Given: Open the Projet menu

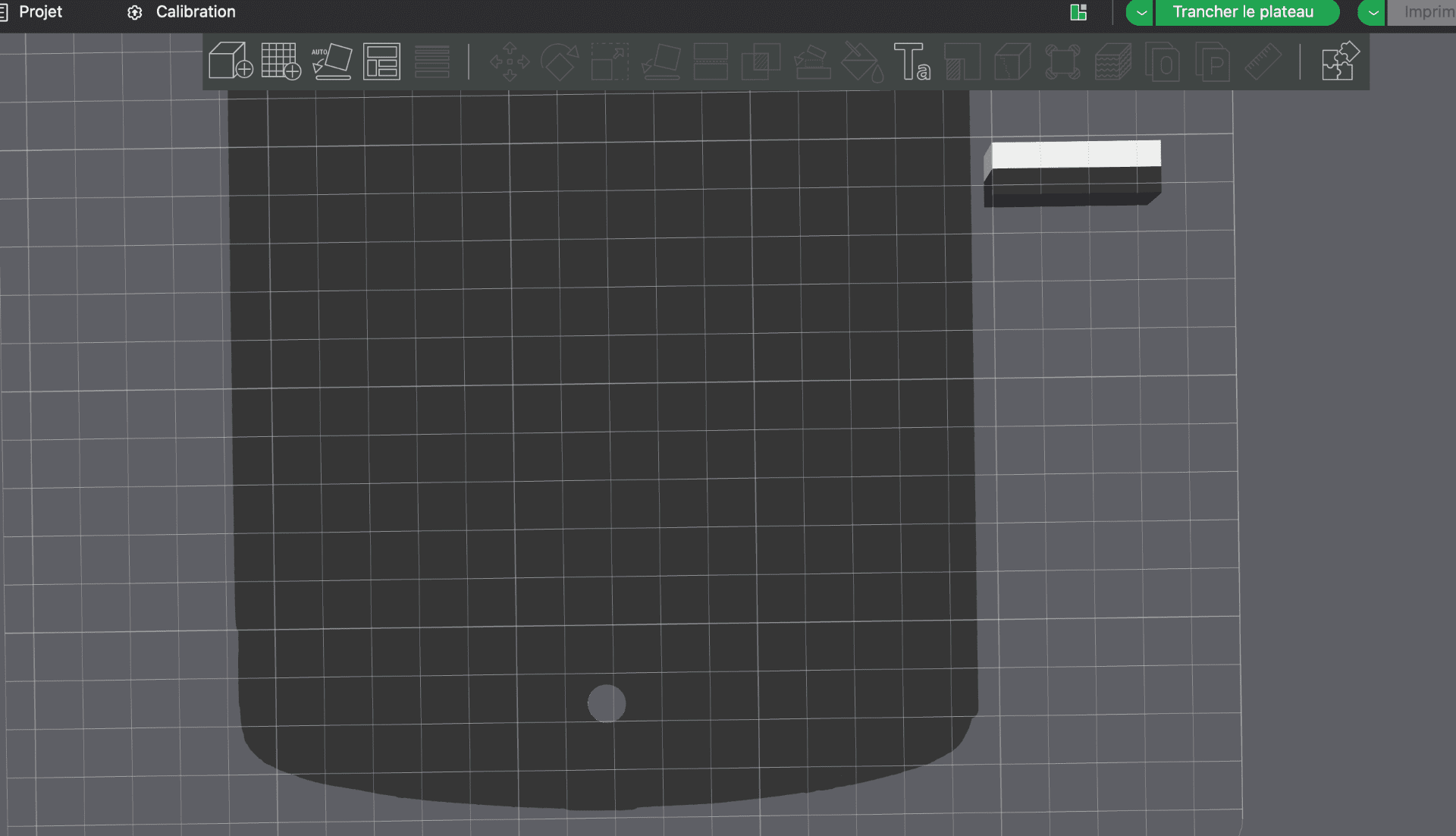Looking at the screenshot, I should pyautogui.click(x=40, y=12).
